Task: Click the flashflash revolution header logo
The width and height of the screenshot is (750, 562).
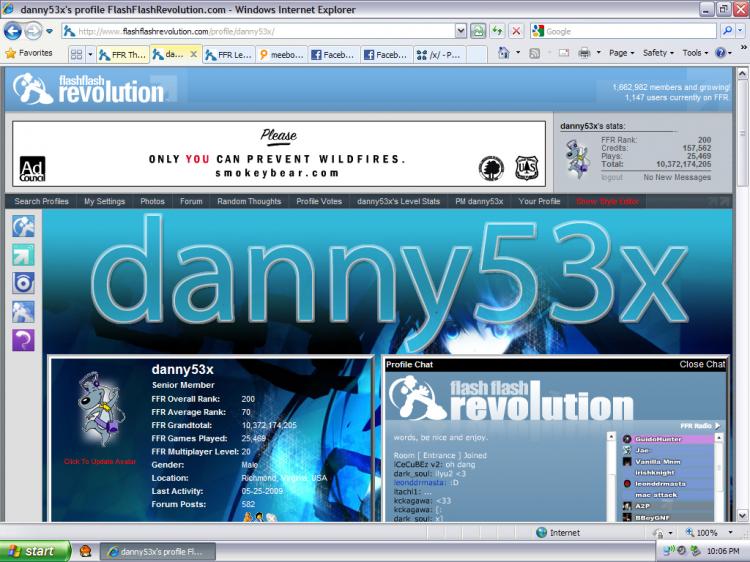Action: [88, 88]
